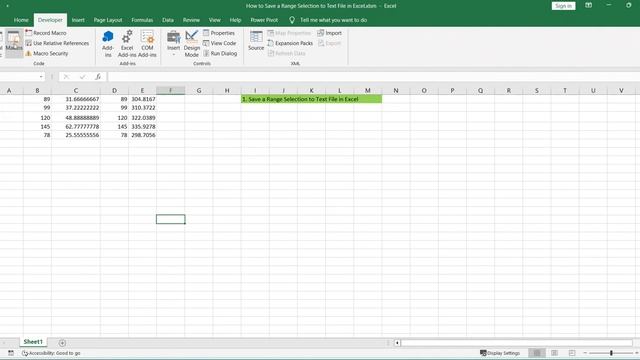This screenshot has height=360, width=640.
Task: Switch to Page Layout view
Action: pyautogui.click(x=554, y=353)
